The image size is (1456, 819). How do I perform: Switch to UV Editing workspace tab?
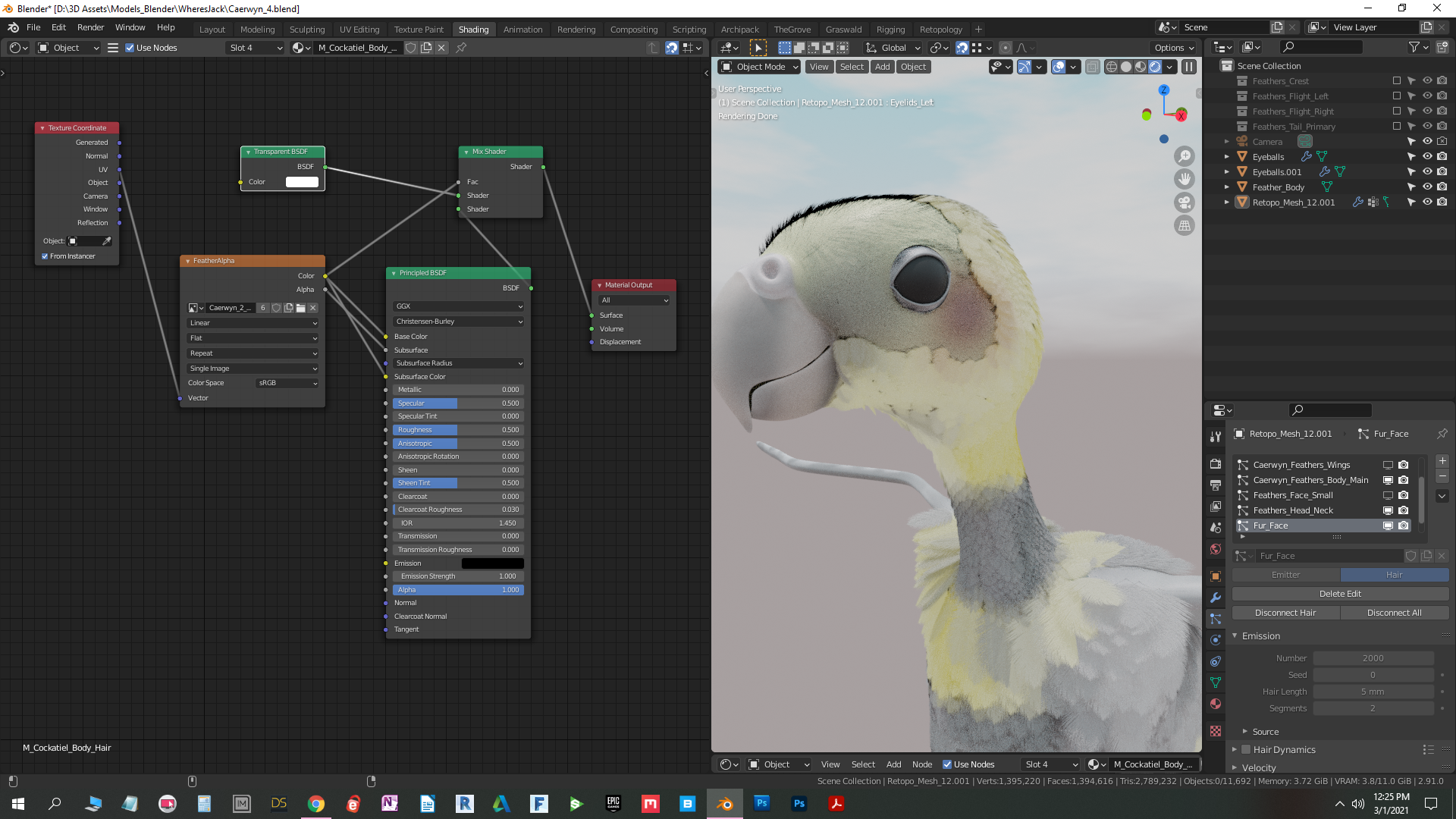(x=359, y=30)
